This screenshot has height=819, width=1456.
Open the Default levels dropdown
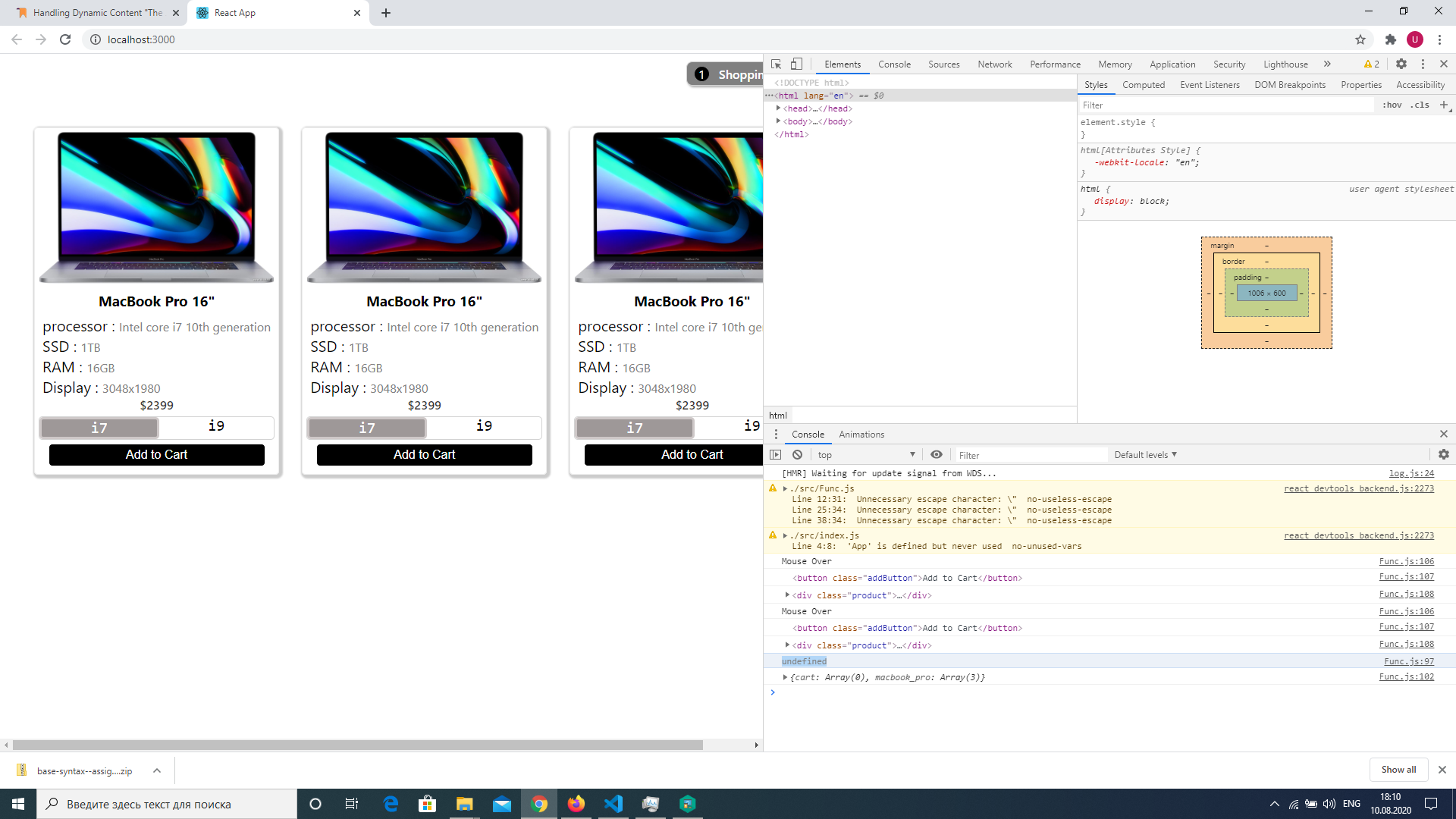coord(1146,455)
